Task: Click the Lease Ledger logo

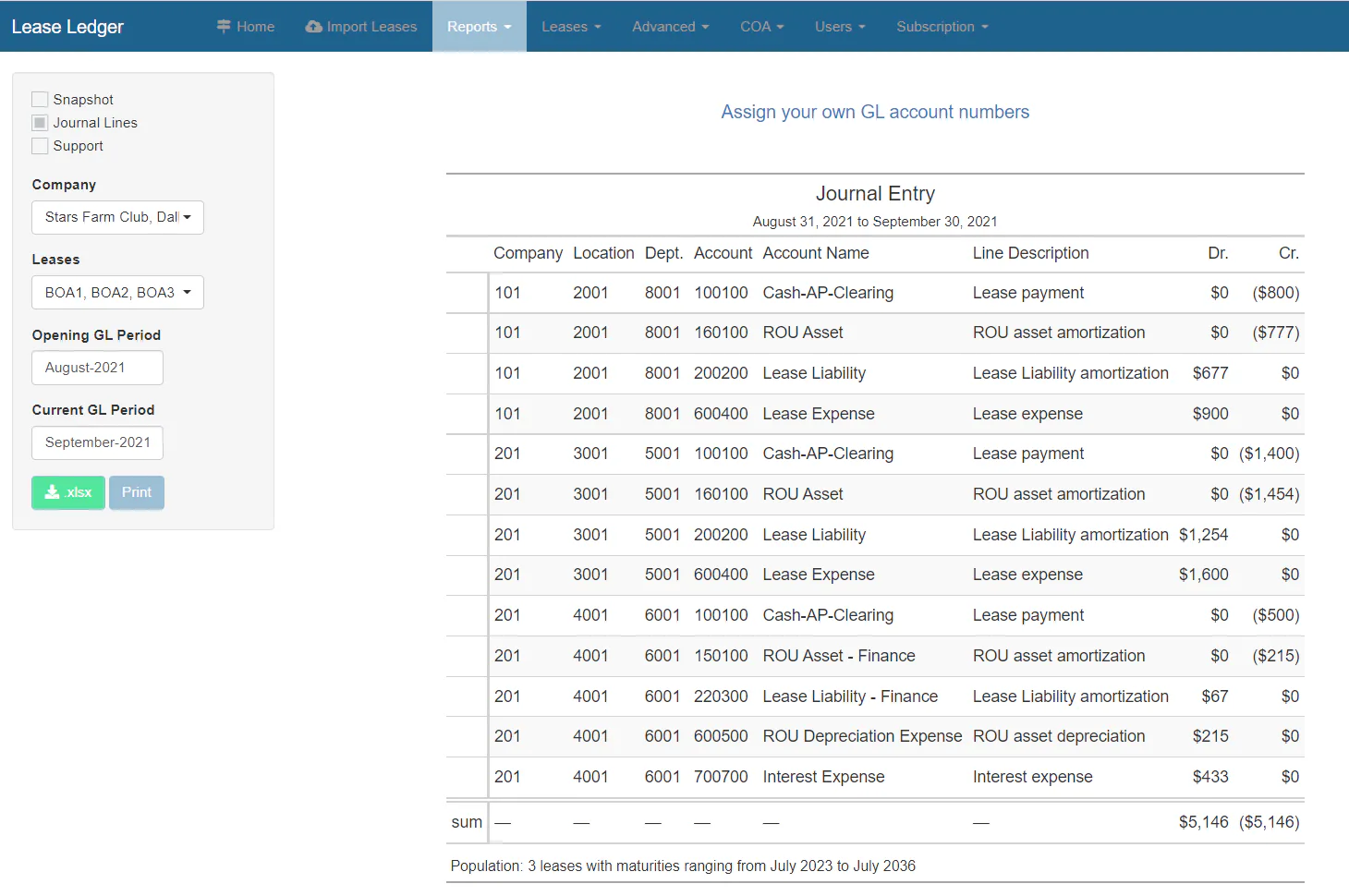Action: tap(67, 27)
